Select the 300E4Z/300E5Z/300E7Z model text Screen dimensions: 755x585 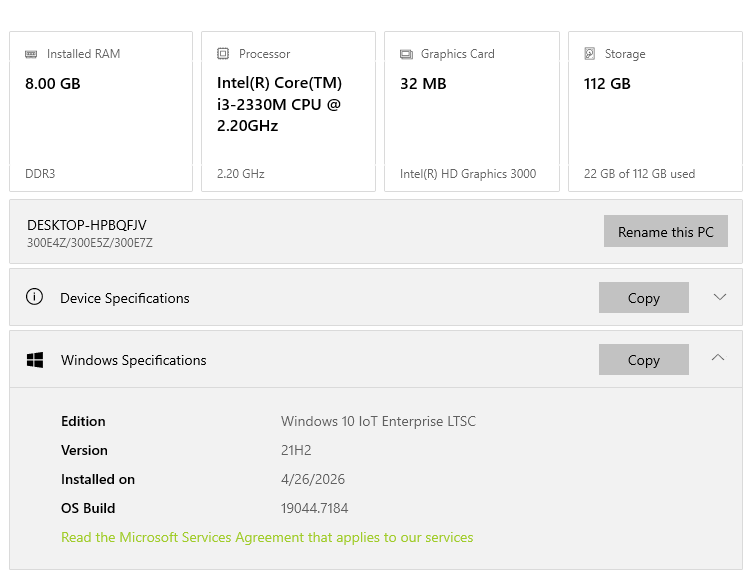90,243
